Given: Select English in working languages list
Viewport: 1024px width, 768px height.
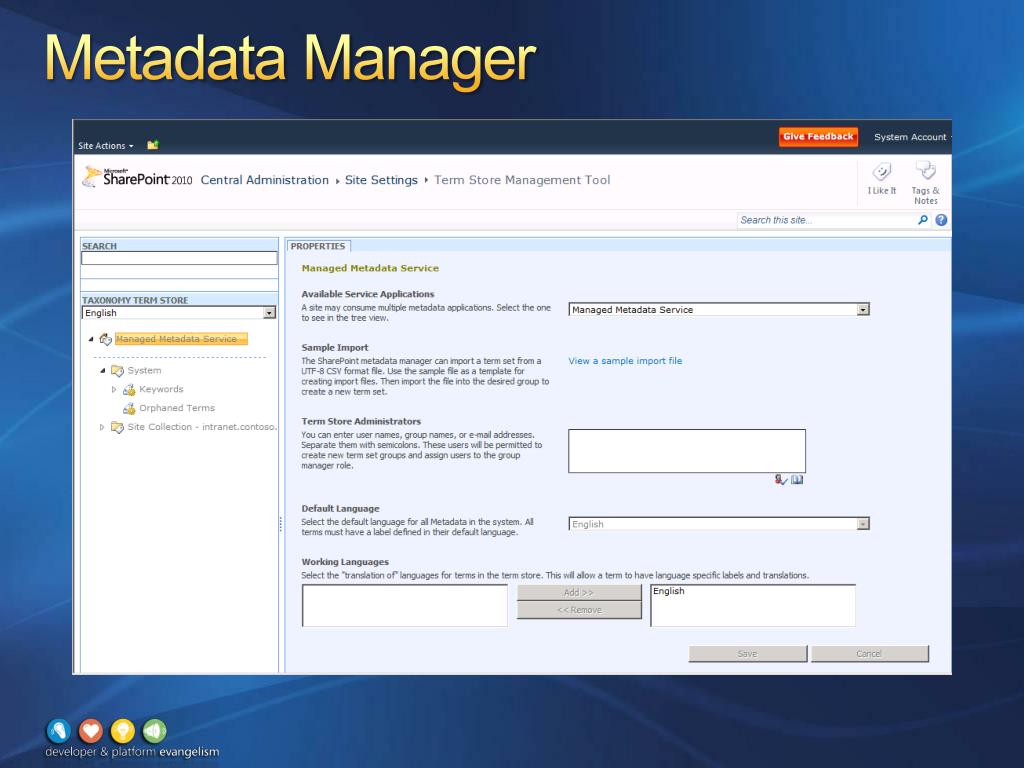Looking at the screenshot, I should (x=669, y=591).
